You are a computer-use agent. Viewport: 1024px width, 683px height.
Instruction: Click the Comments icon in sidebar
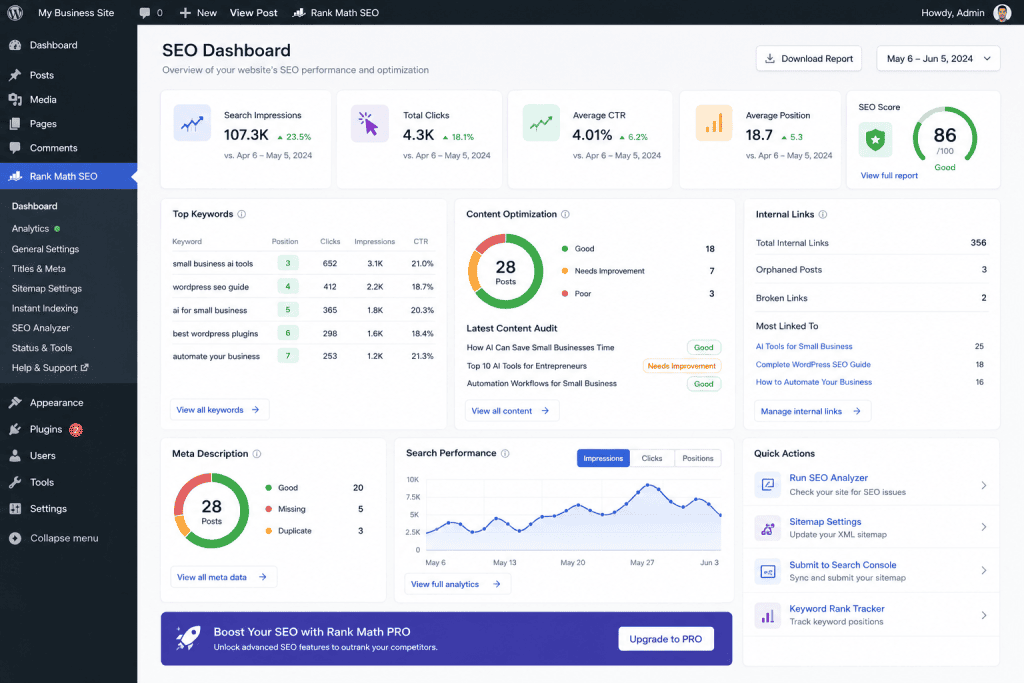[x=15, y=148]
